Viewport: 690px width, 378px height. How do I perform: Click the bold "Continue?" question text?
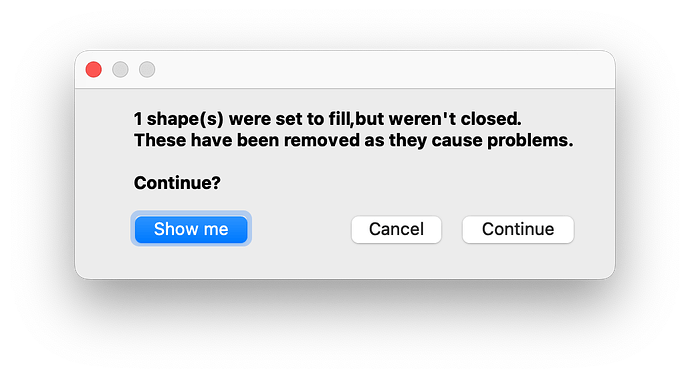pyautogui.click(x=177, y=183)
